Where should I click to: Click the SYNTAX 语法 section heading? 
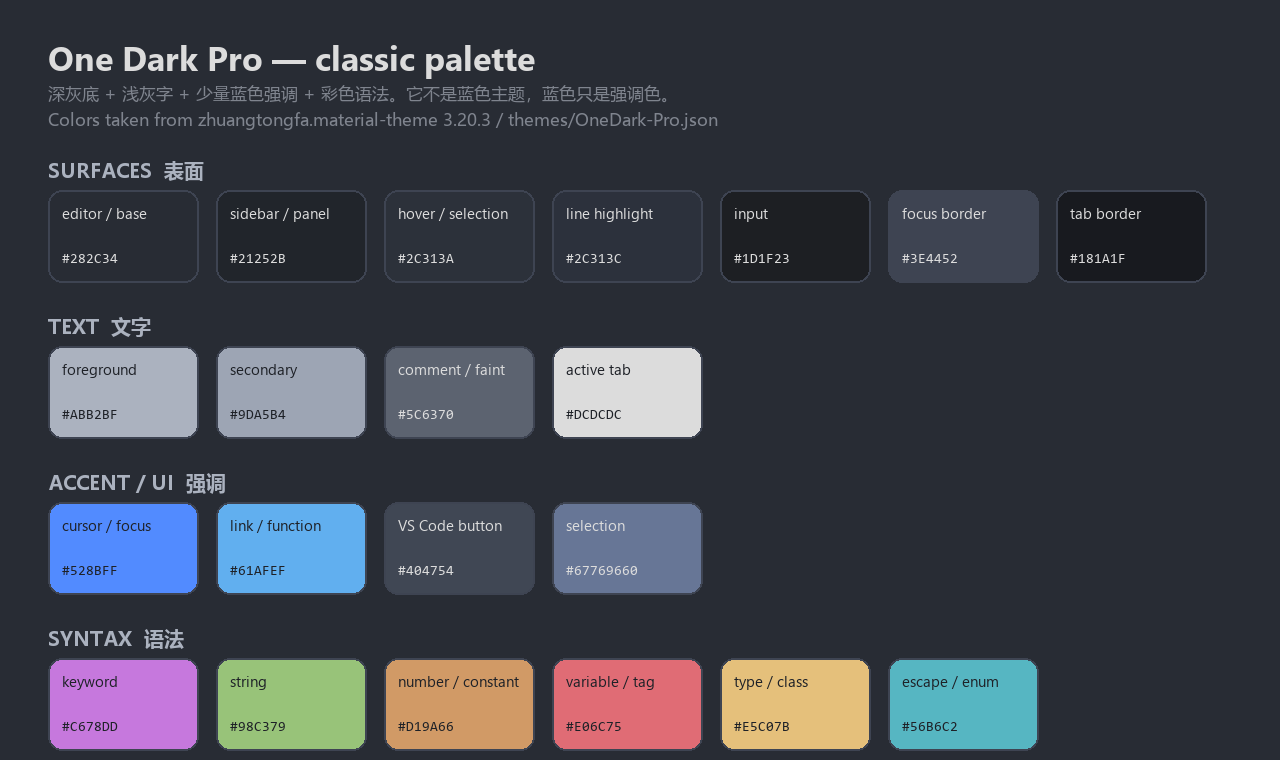coord(116,639)
